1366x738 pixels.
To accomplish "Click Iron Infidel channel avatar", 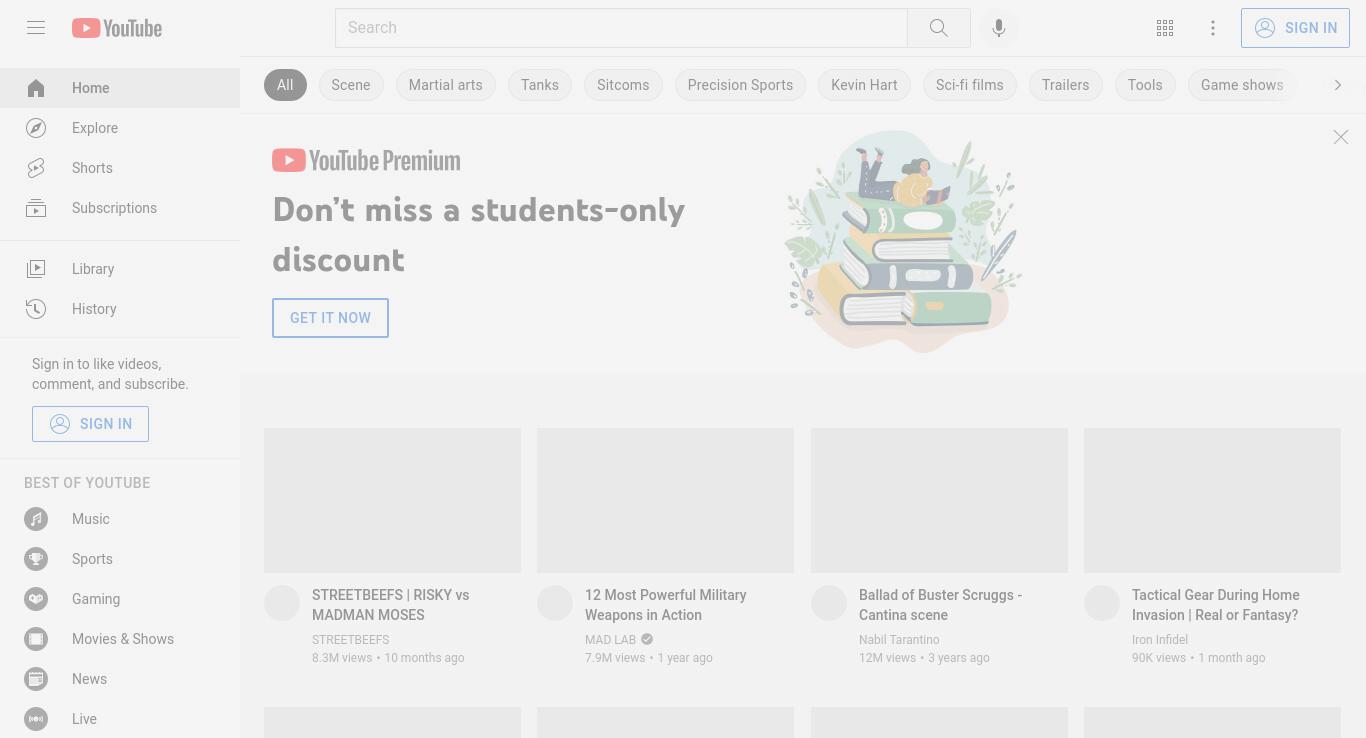I will (1102, 603).
